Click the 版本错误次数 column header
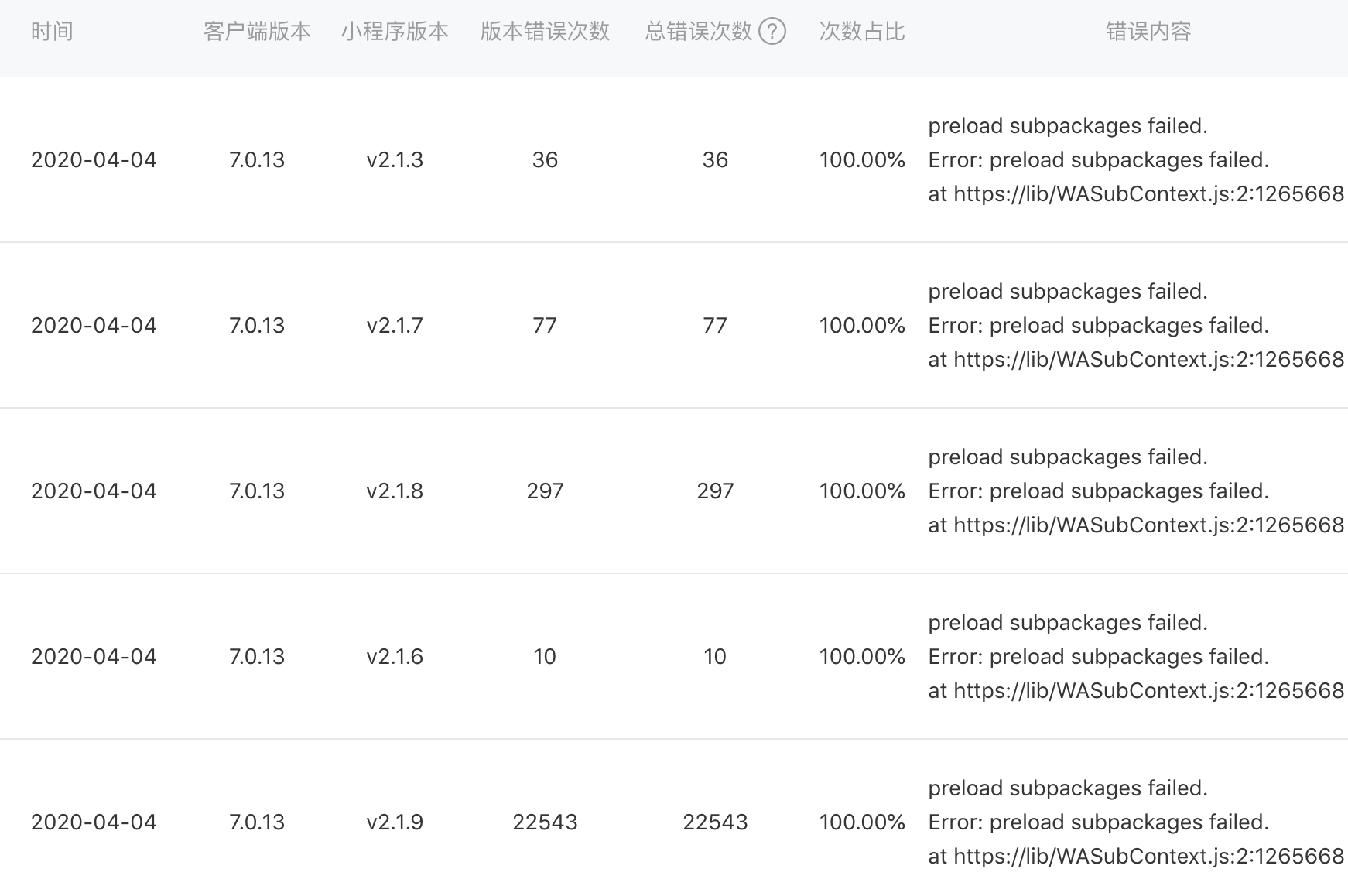 pos(545,32)
